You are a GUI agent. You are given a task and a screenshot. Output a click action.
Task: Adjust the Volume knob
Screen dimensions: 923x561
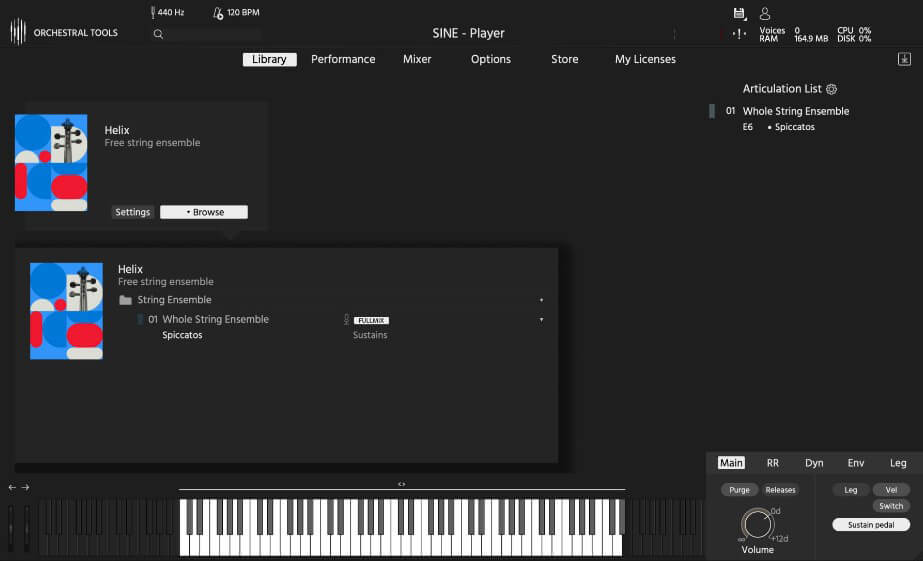coord(757,523)
